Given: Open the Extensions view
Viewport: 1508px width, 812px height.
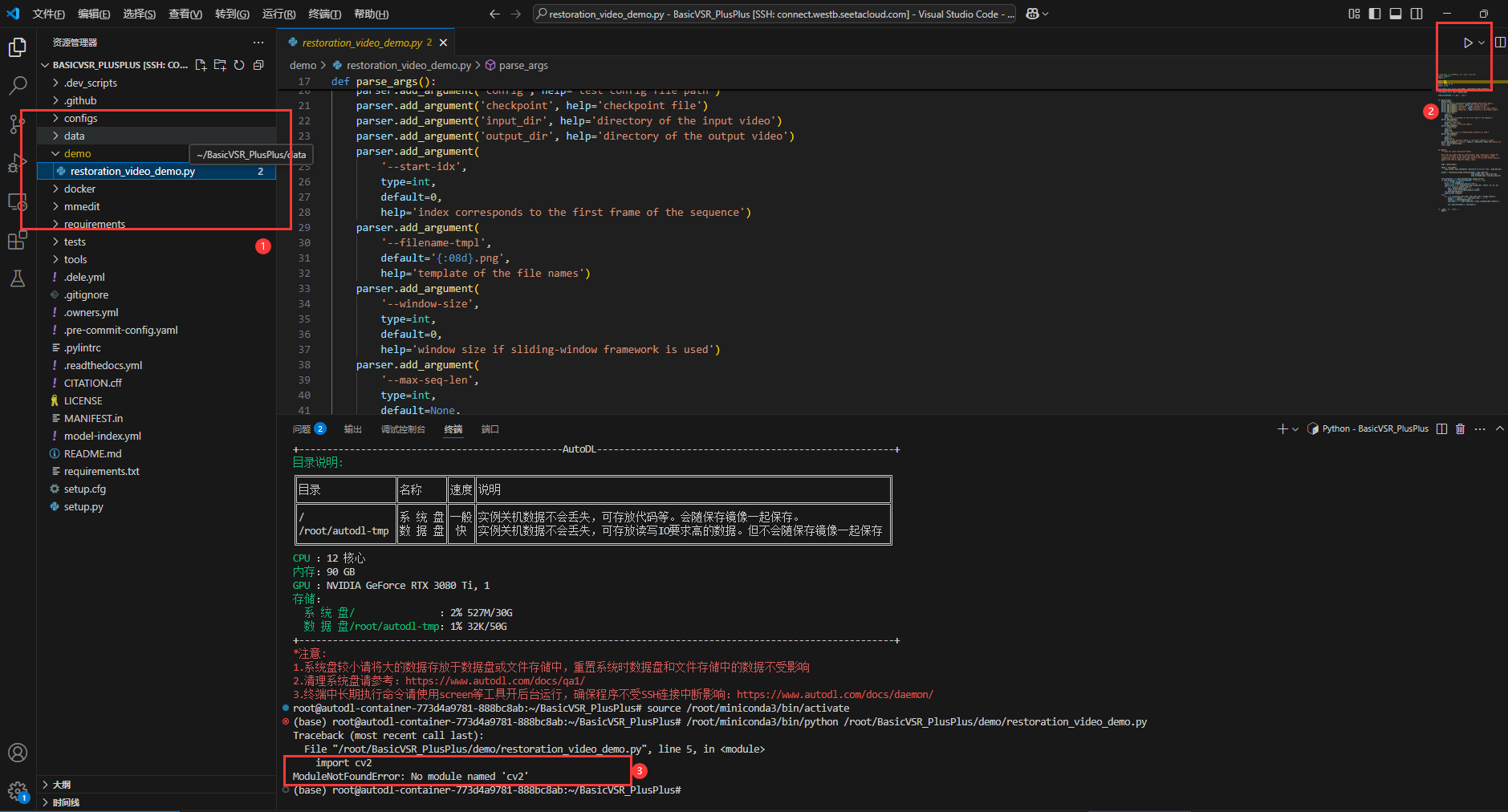Looking at the screenshot, I should tap(18, 240).
